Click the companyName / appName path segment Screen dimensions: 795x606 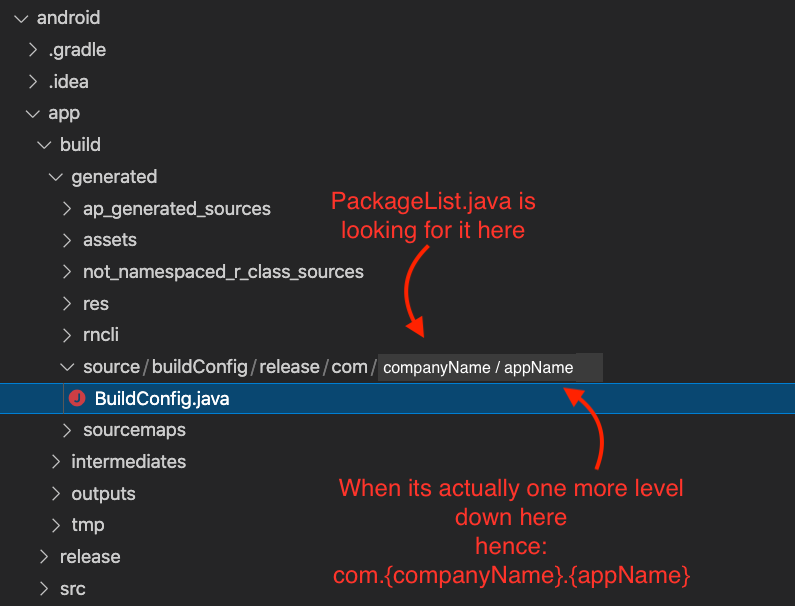(478, 368)
